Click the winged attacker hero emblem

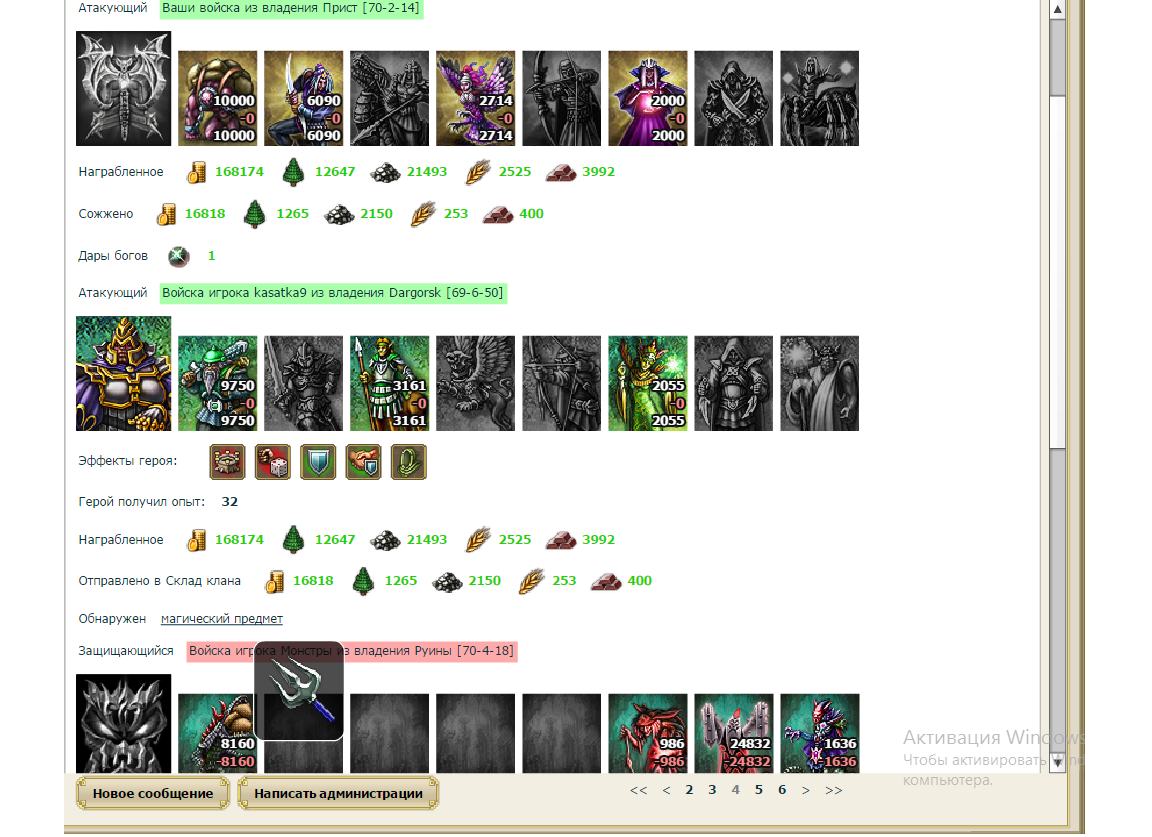(x=123, y=88)
